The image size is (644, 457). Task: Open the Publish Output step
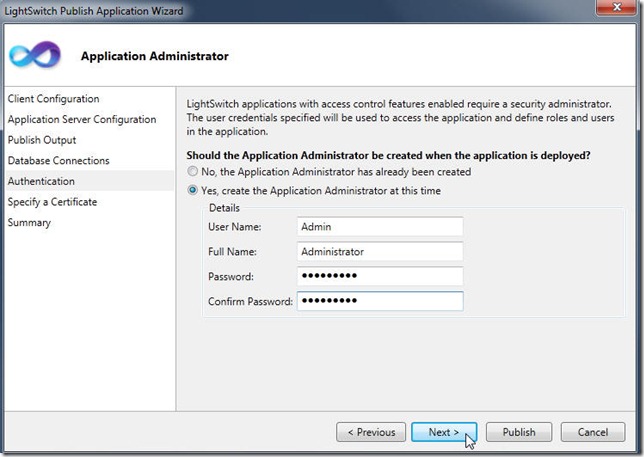click(42, 140)
